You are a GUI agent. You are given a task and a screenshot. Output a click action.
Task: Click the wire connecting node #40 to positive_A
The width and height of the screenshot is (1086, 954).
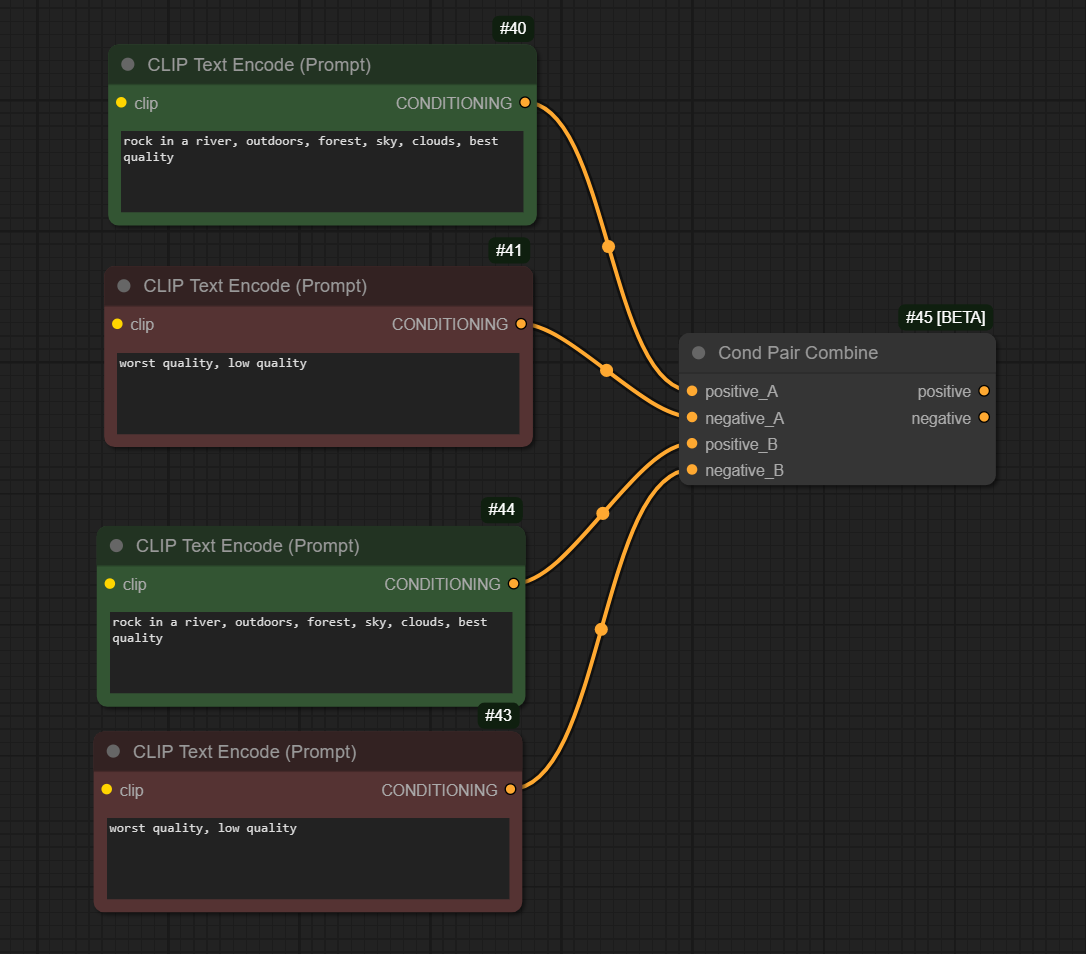(606, 245)
